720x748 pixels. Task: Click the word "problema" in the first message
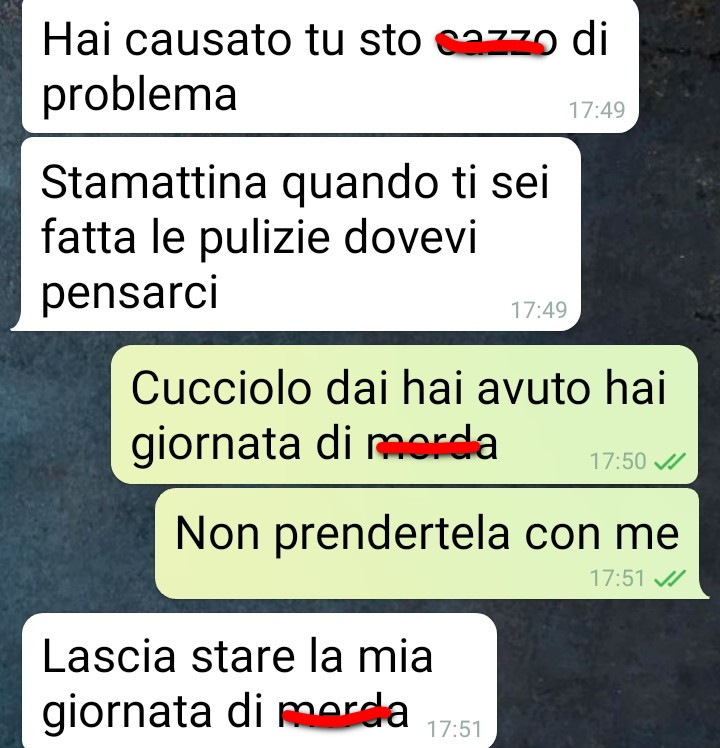139,95
